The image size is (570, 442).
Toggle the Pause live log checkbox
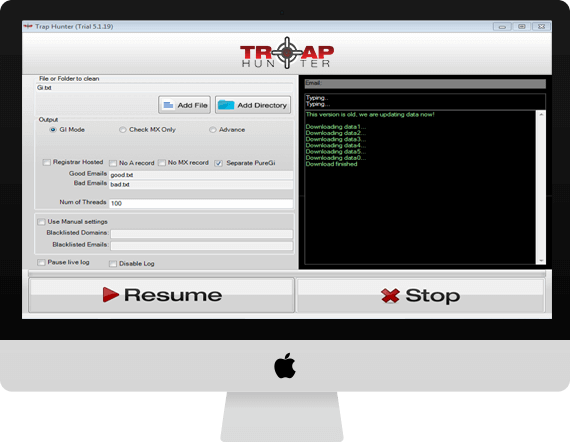(41, 262)
